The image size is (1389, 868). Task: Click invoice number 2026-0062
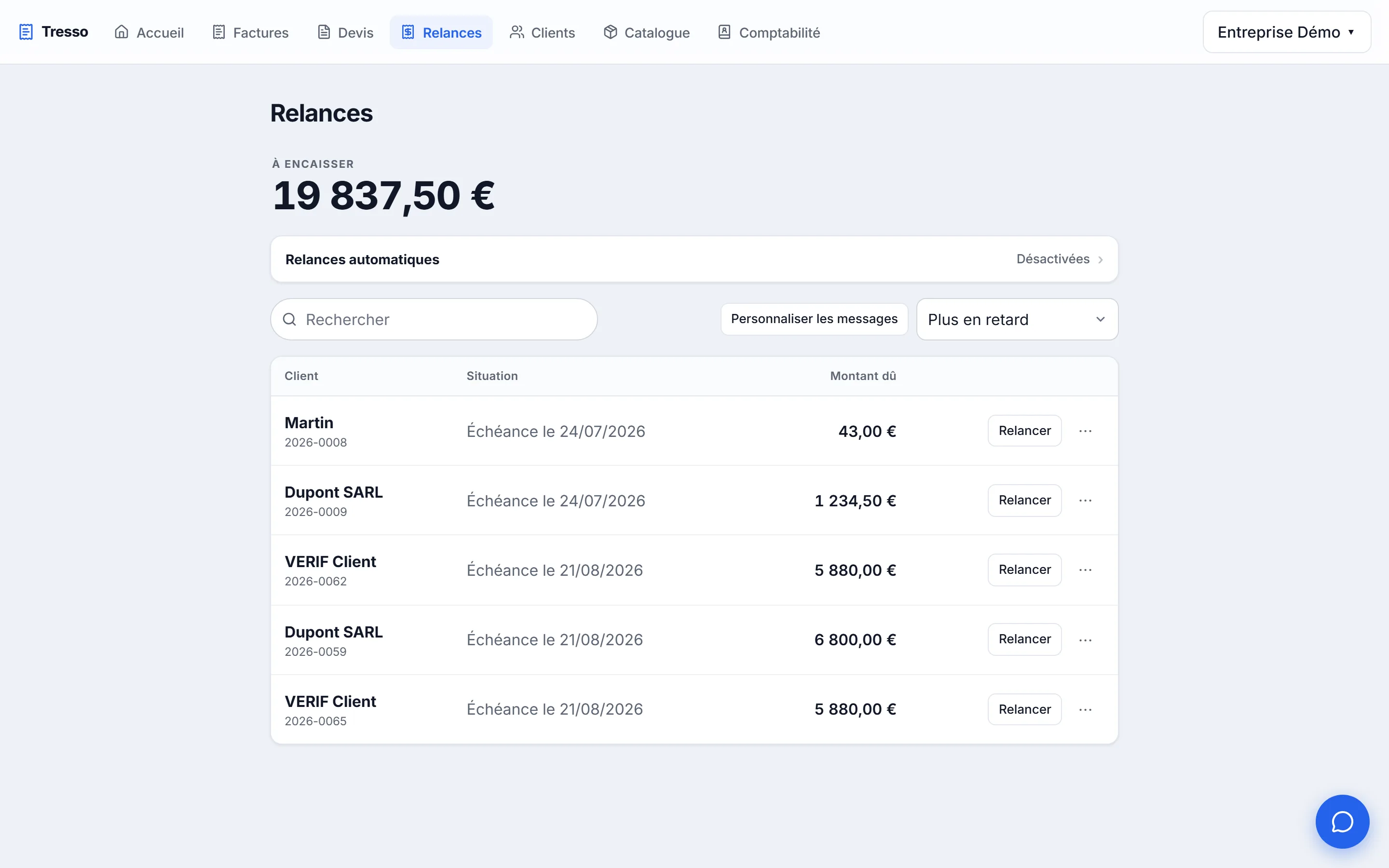point(316,582)
